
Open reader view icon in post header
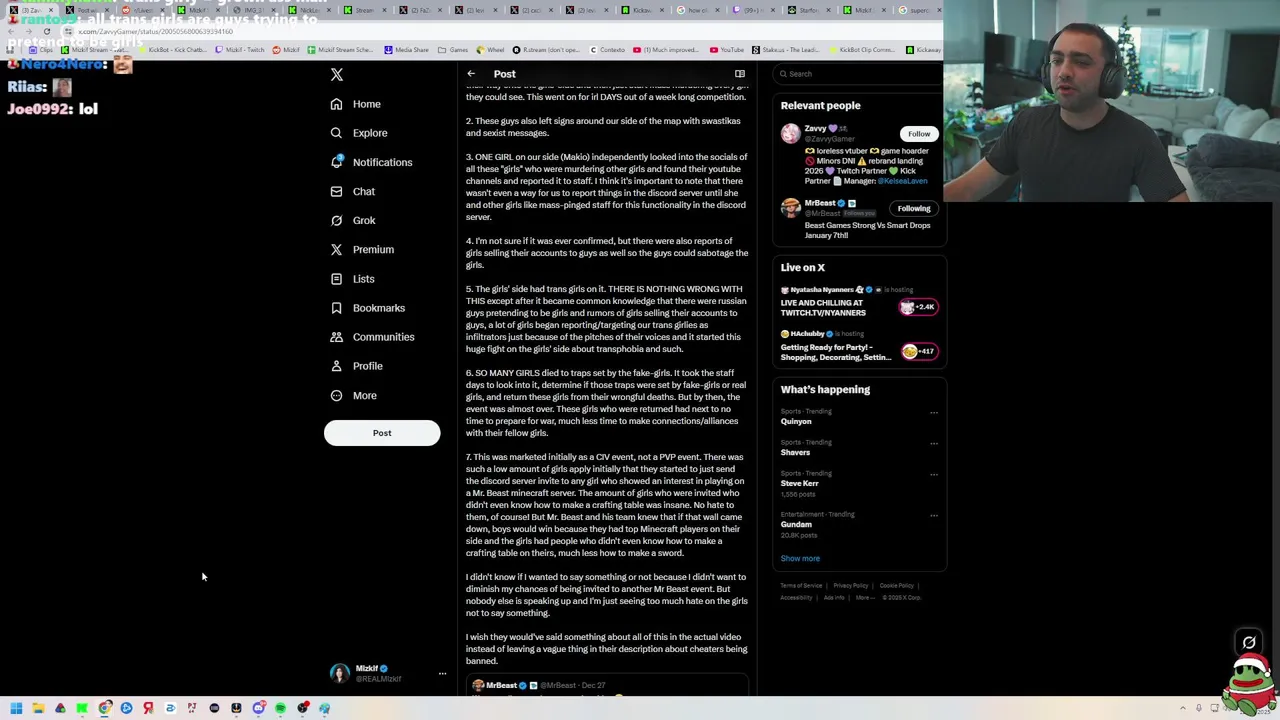tap(740, 74)
